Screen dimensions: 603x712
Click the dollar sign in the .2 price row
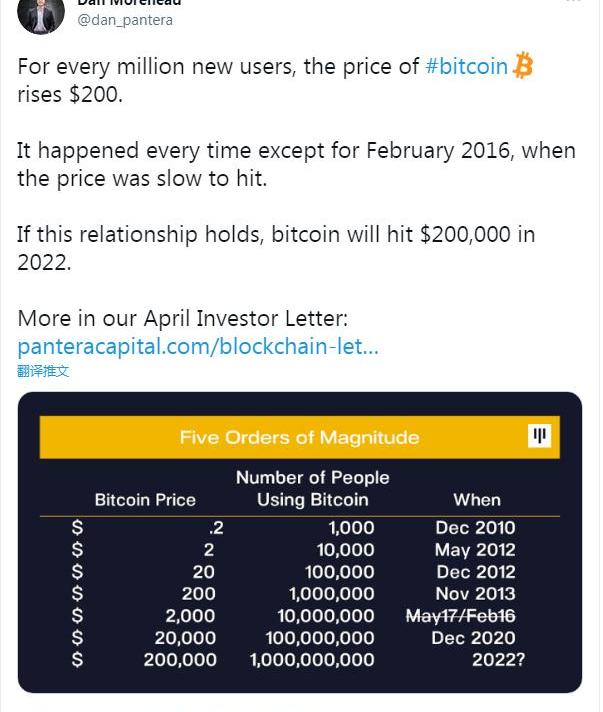(x=78, y=528)
